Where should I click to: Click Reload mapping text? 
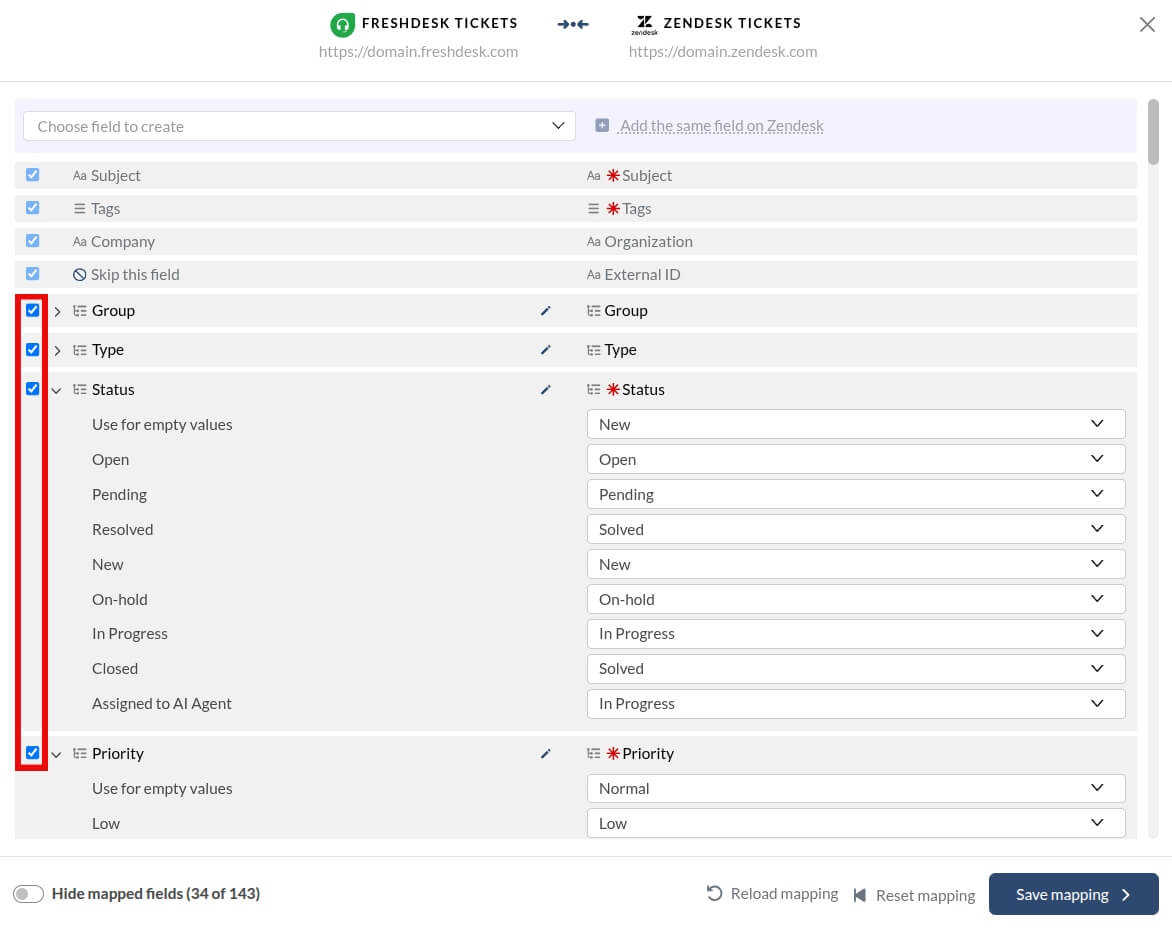[784, 894]
